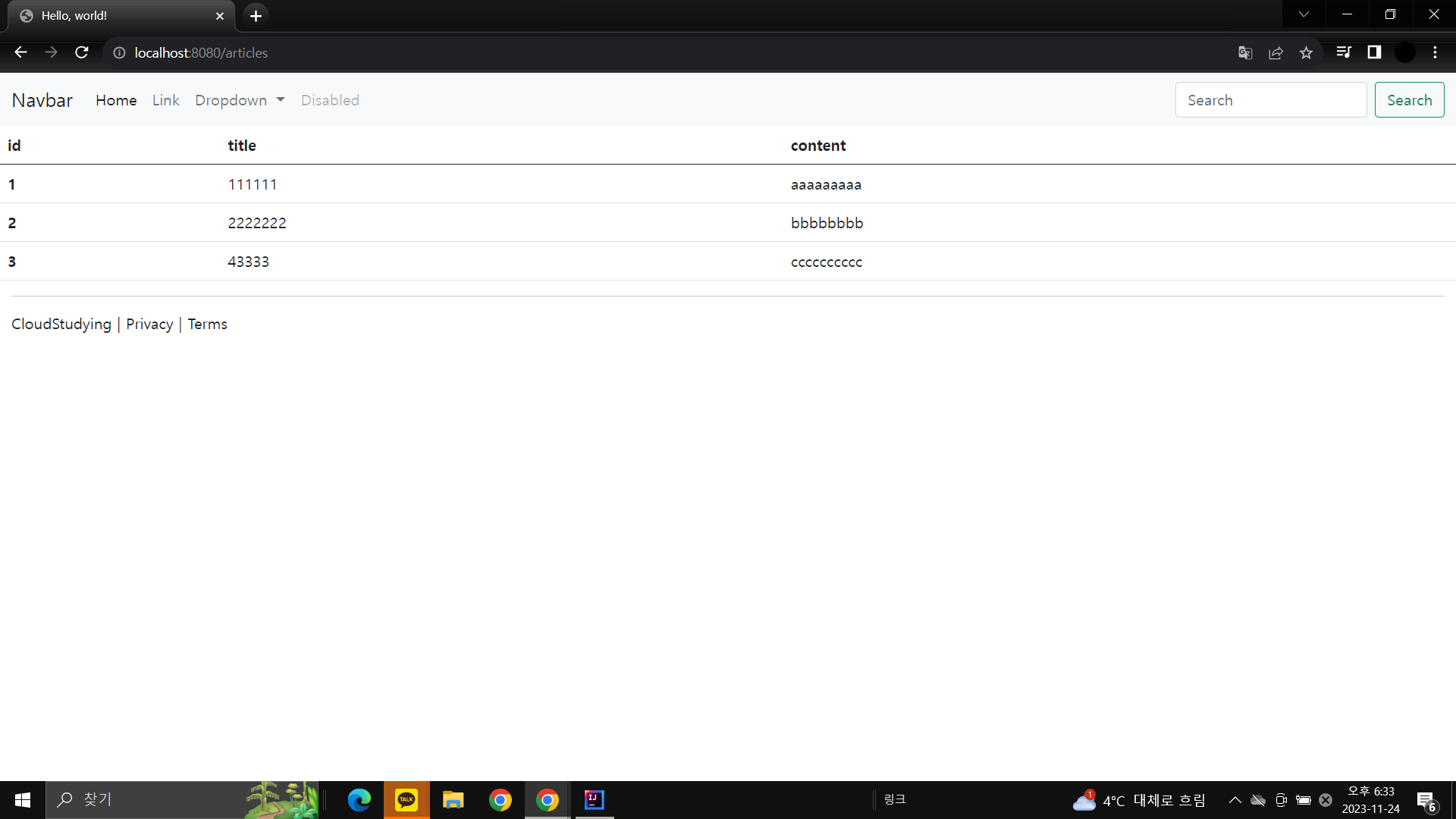This screenshot has width=1456, height=819.
Task: Toggle the browser side panel
Action: (1374, 52)
